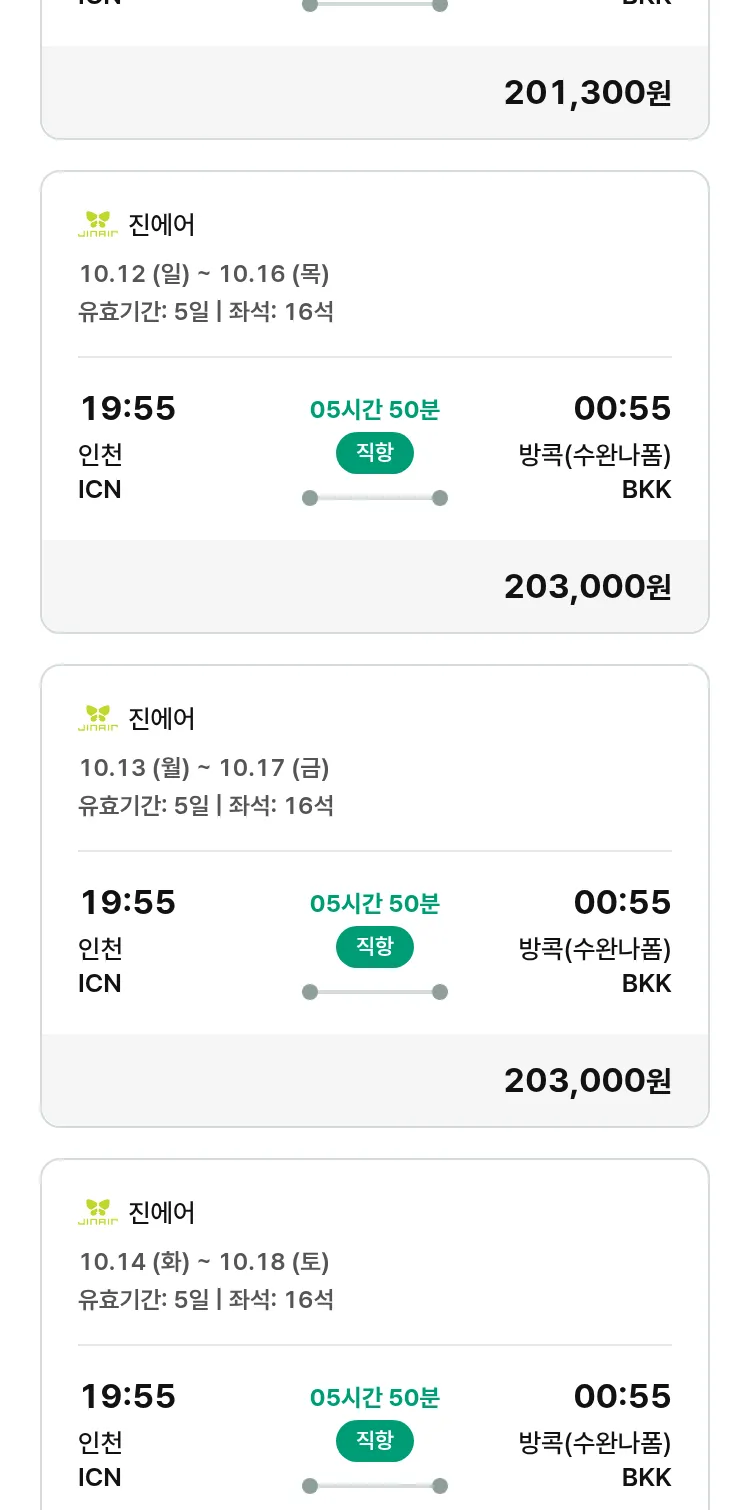Click the Jin Air logo on the 10.13 flight
750x1510 pixels.
click(98, 718)
